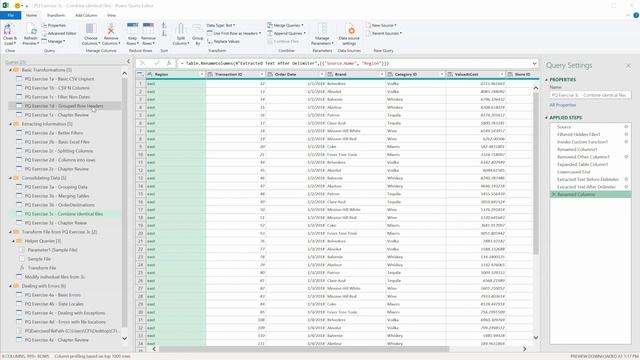Open the Advanced Editor

(59, 33)
